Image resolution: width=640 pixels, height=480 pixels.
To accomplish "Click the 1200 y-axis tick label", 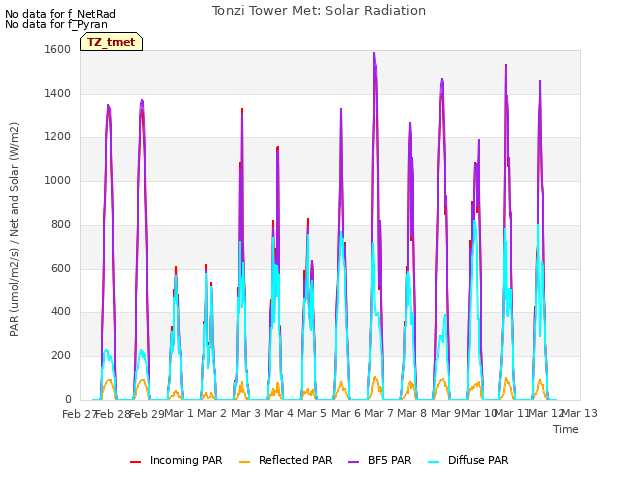I will tap(58, 137).
